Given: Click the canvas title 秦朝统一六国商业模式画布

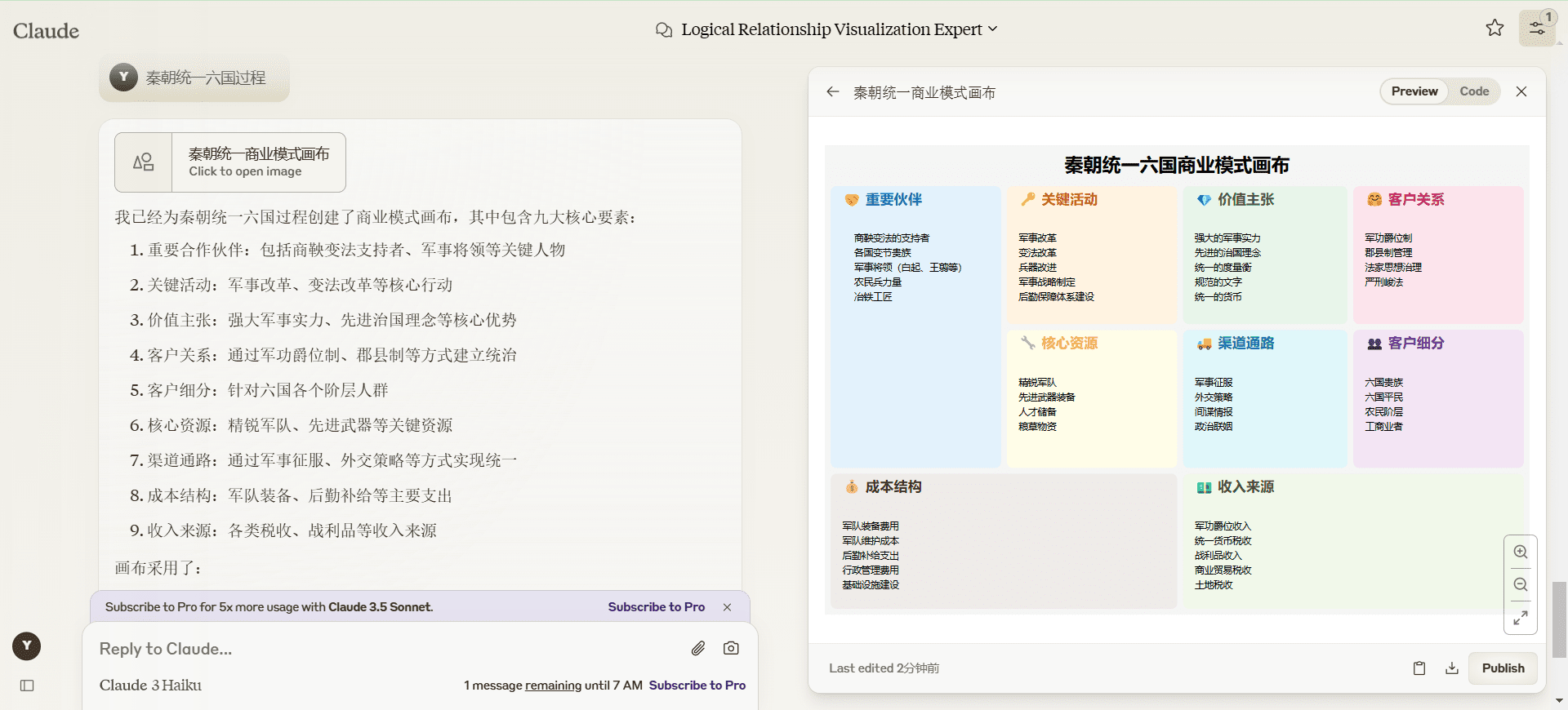Looking at the screenshot, I should (1176, 165).
